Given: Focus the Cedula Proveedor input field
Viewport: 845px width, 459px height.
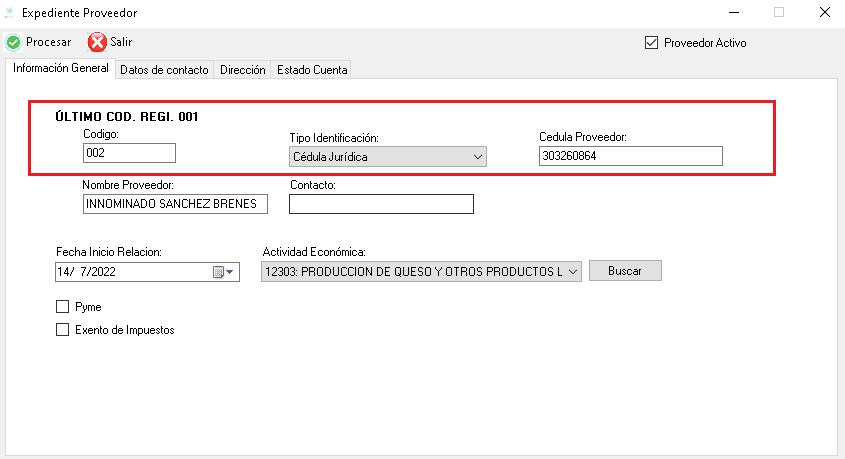Looking at the screenshot, I should [x=631, y=156].
